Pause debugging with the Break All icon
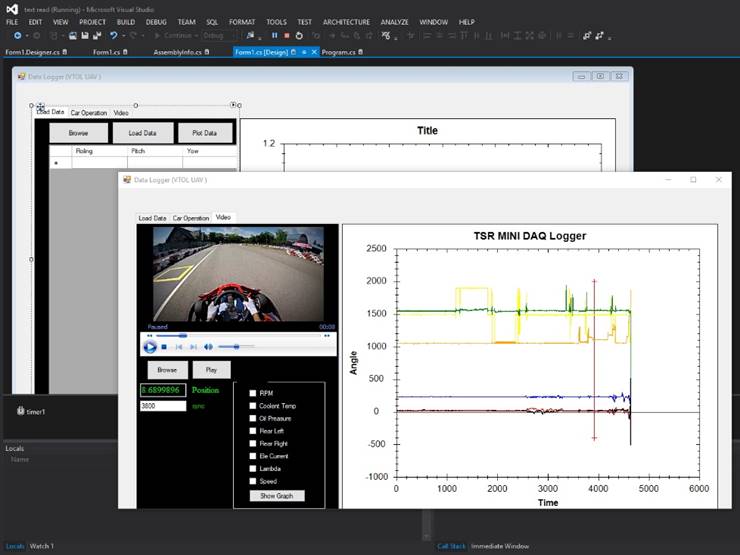 click(x=274, y=35)
